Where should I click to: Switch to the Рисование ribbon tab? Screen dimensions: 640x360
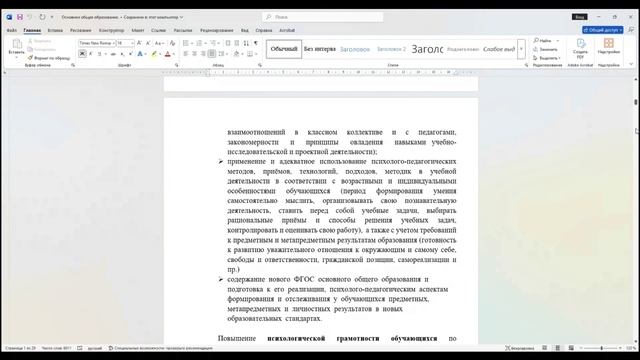[x=80, y=30]
